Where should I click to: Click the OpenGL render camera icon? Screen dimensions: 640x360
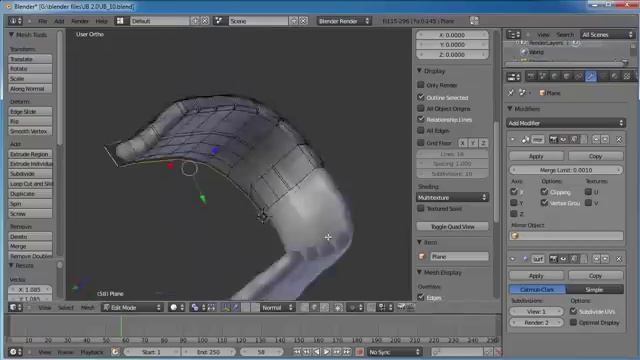(401, 307)
